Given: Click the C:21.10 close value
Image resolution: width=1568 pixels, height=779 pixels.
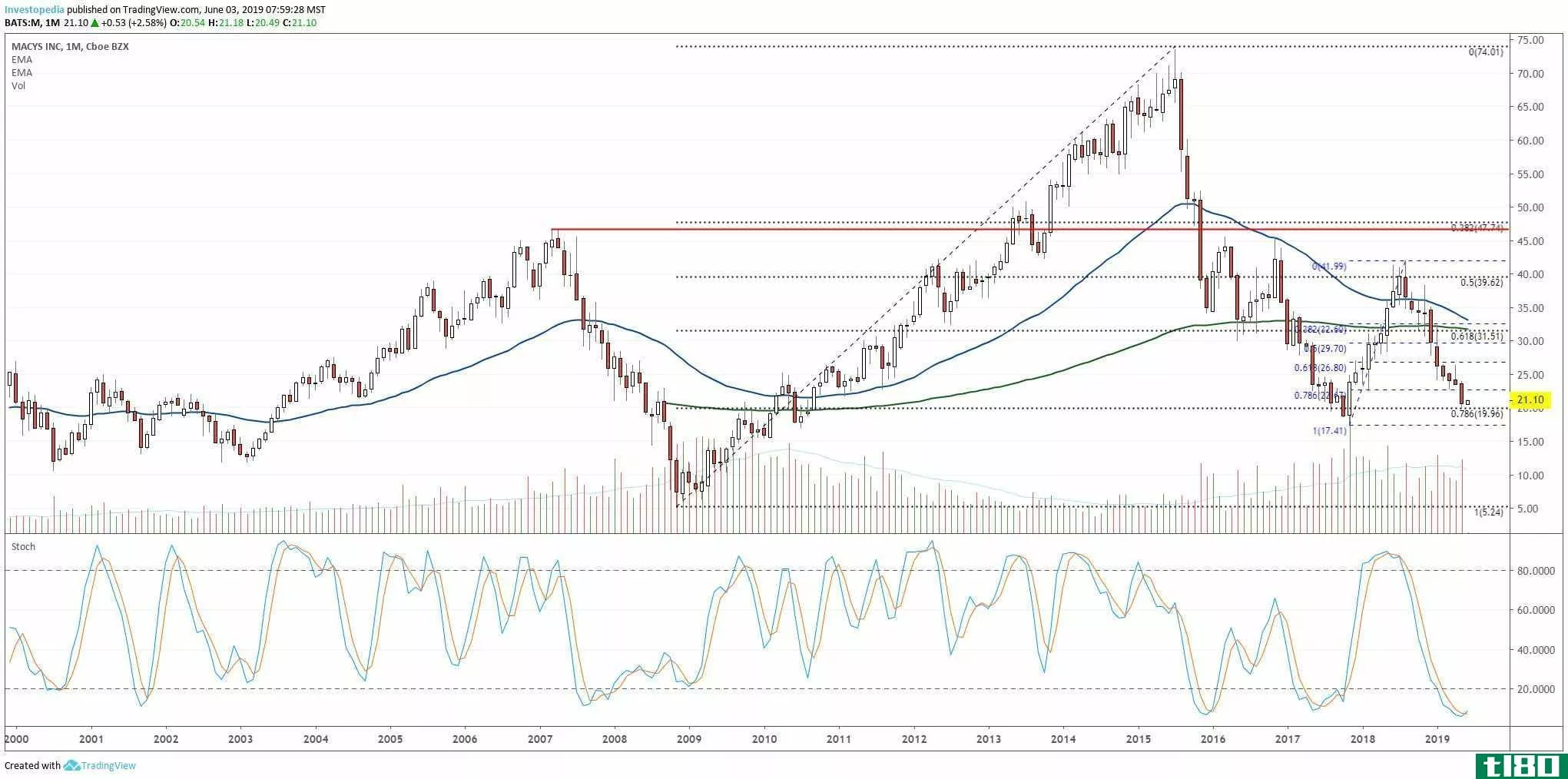Looking at the screenshot, I should coord(300,23).
